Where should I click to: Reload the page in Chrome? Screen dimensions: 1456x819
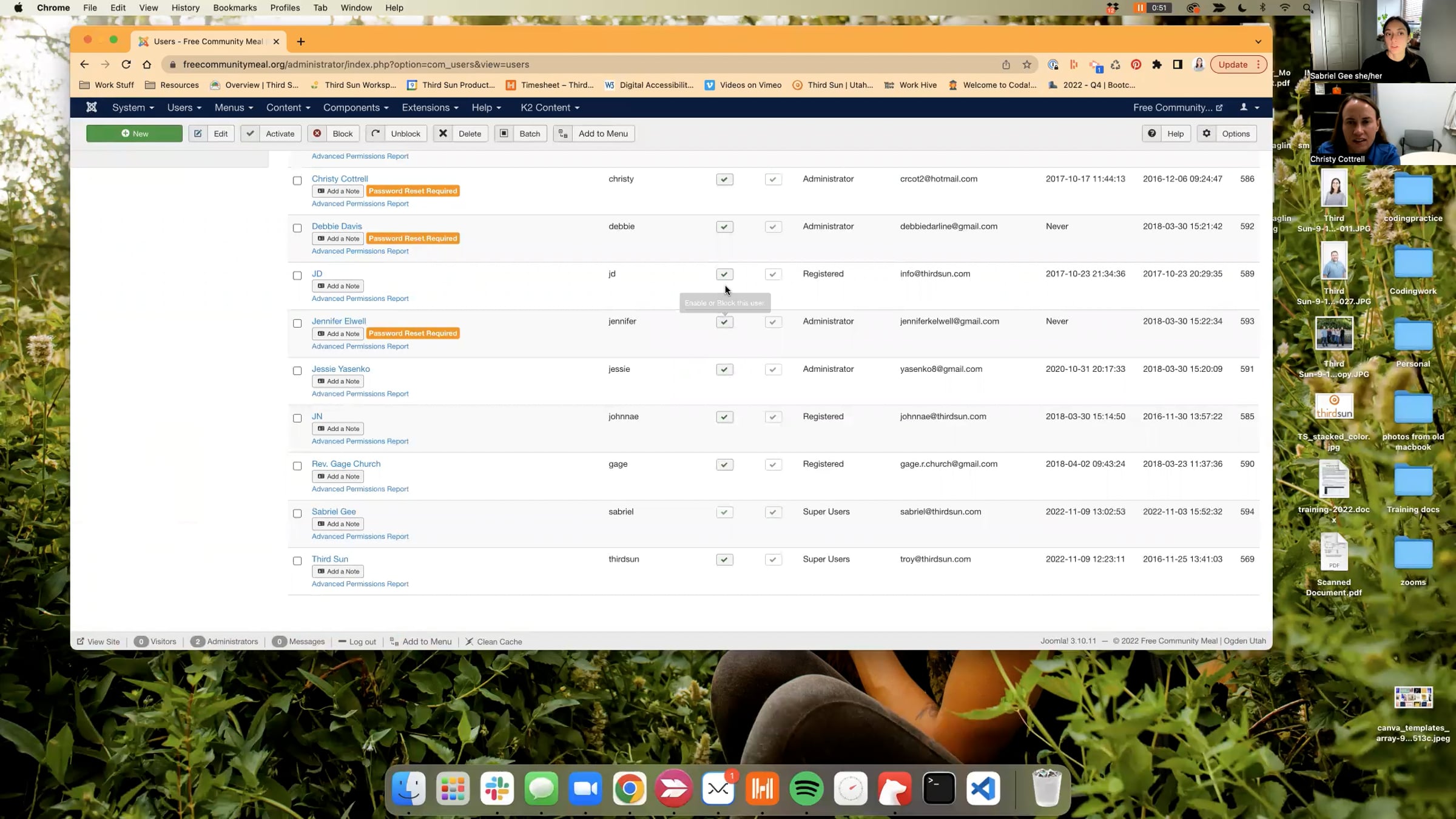126,64
